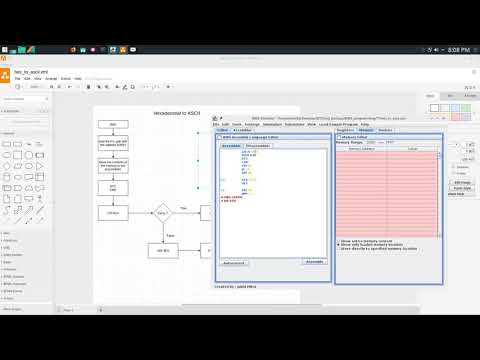Click the draw.io orange logo

coord(5,76)
